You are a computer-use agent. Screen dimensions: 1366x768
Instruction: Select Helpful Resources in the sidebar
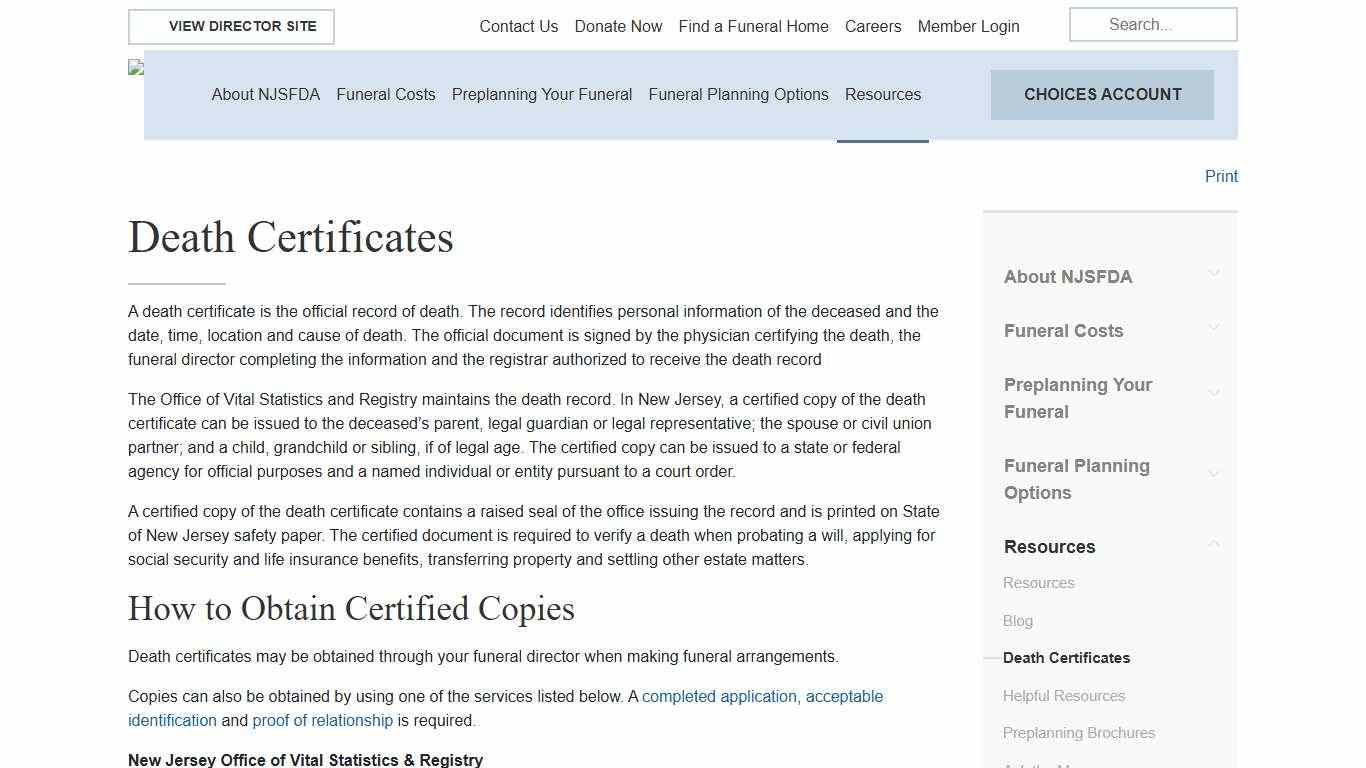tap(1064, 695)
